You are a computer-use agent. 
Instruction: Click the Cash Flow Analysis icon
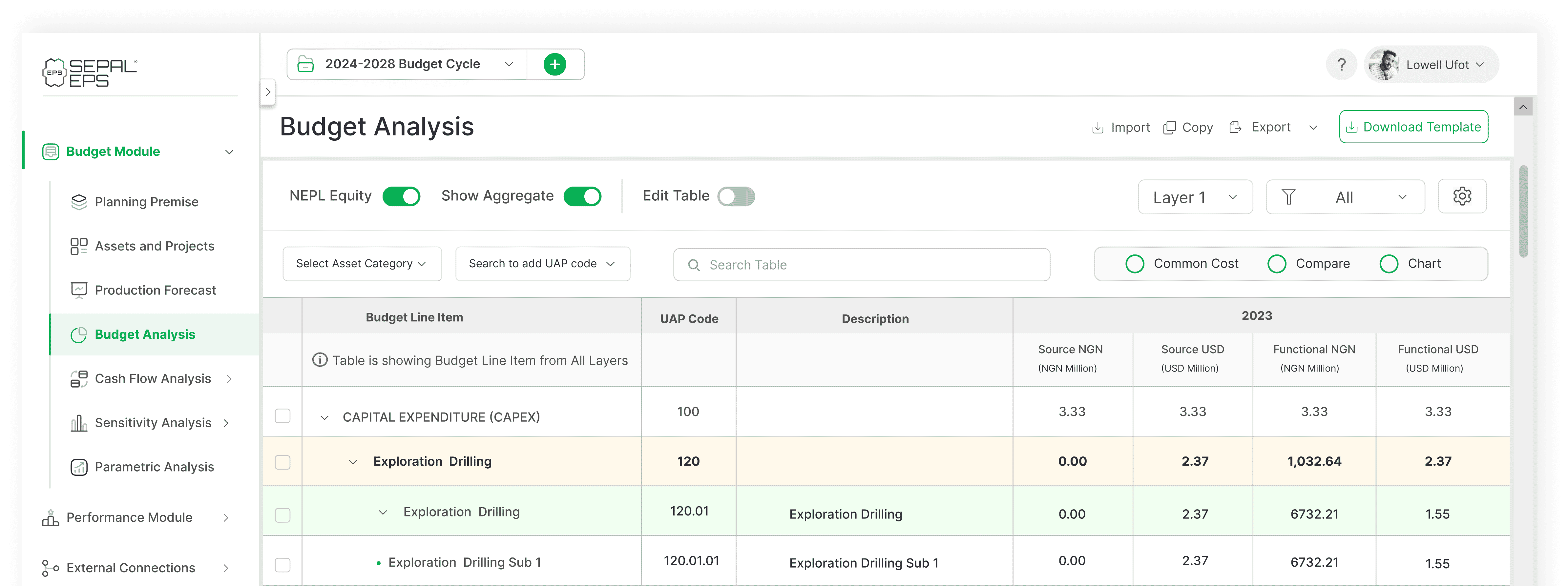pos(79,378)
